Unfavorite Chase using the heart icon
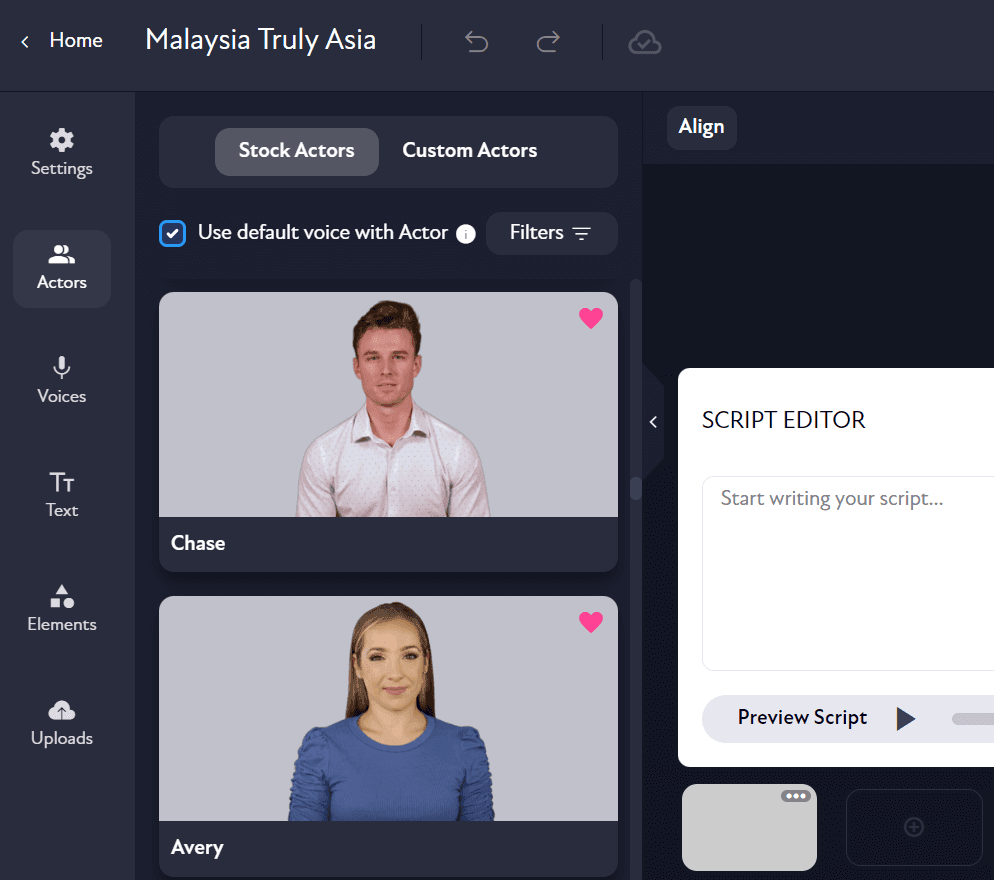Viewport: 994px width, 880px height. pos(591,318)
